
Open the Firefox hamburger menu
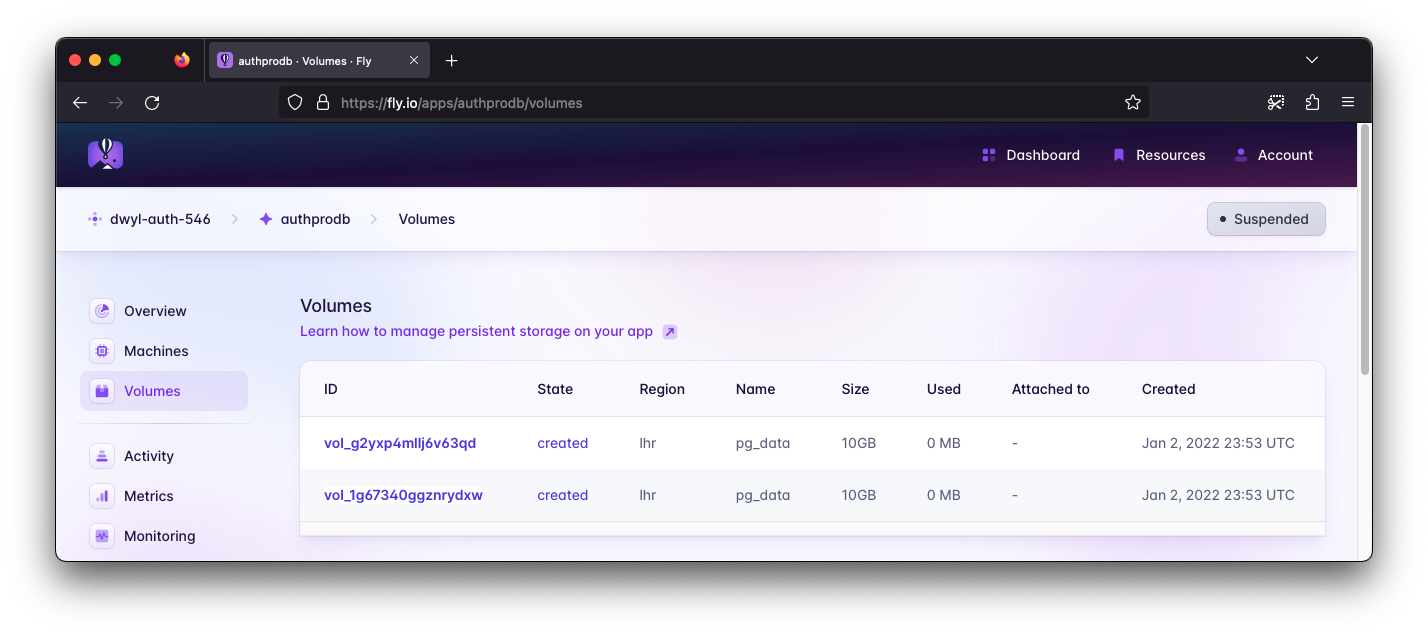pos(1348,102)
